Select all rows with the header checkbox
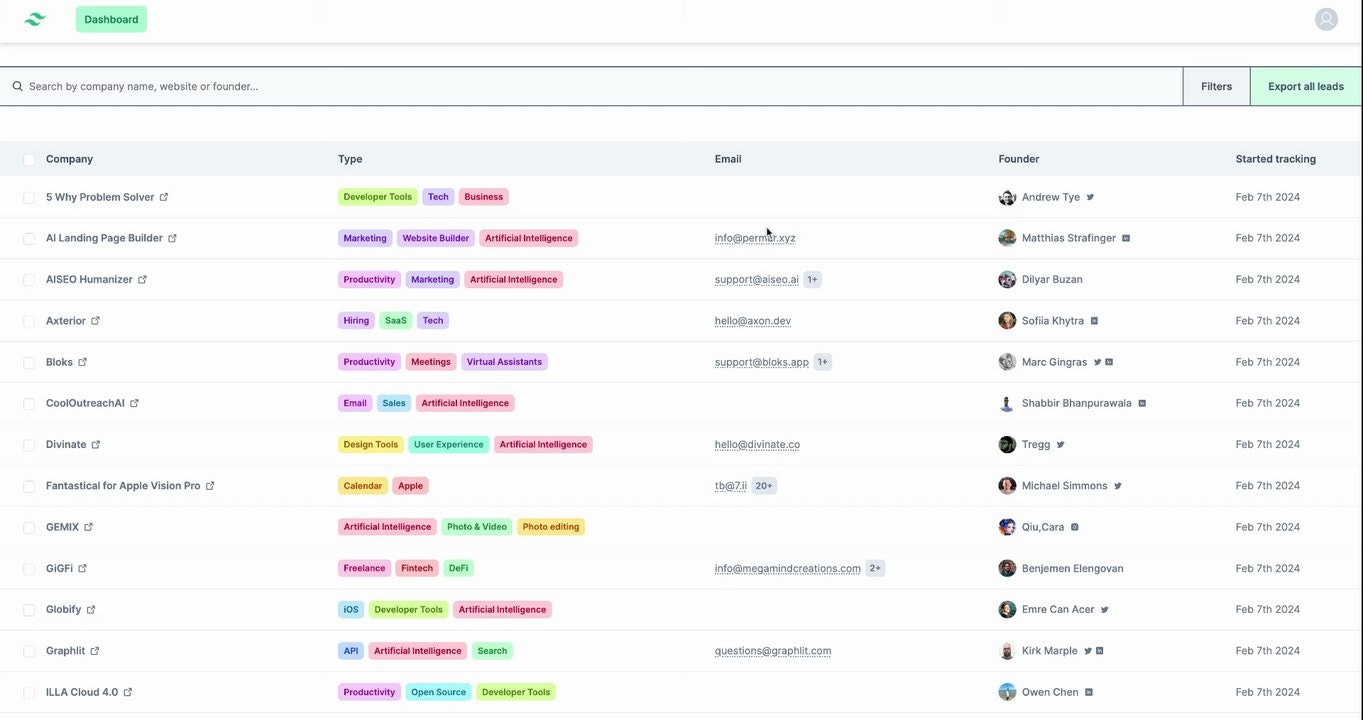This screenshot has width=1363, height=720. click(x=29, y=160)
